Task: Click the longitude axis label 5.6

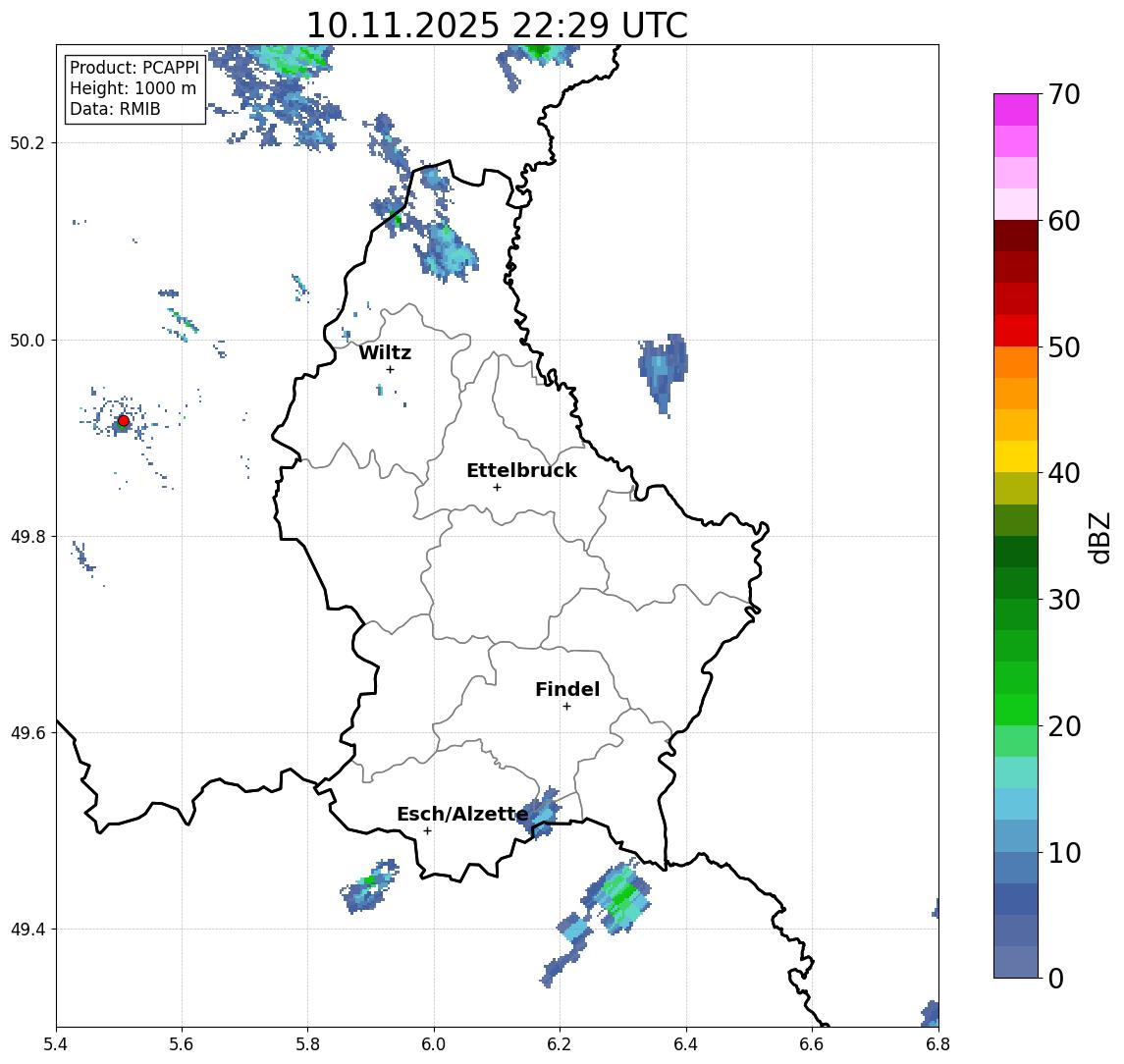Action: 182,1044
